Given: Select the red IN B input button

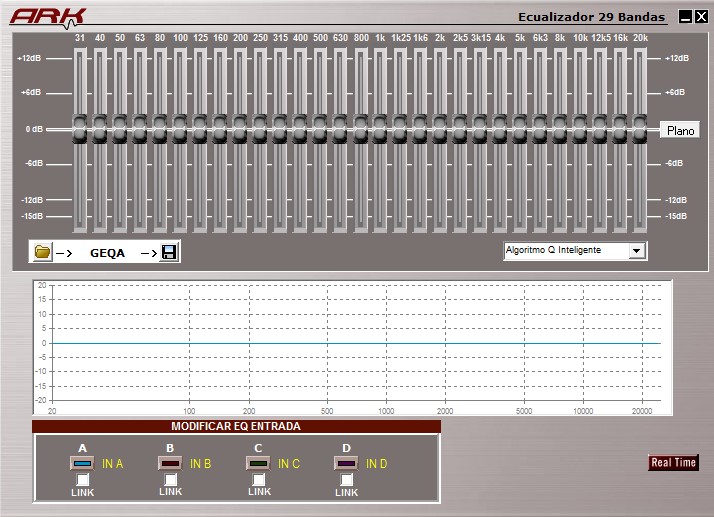Looking at the screenshot, I should pyautogui.click(x=170, y=464).
